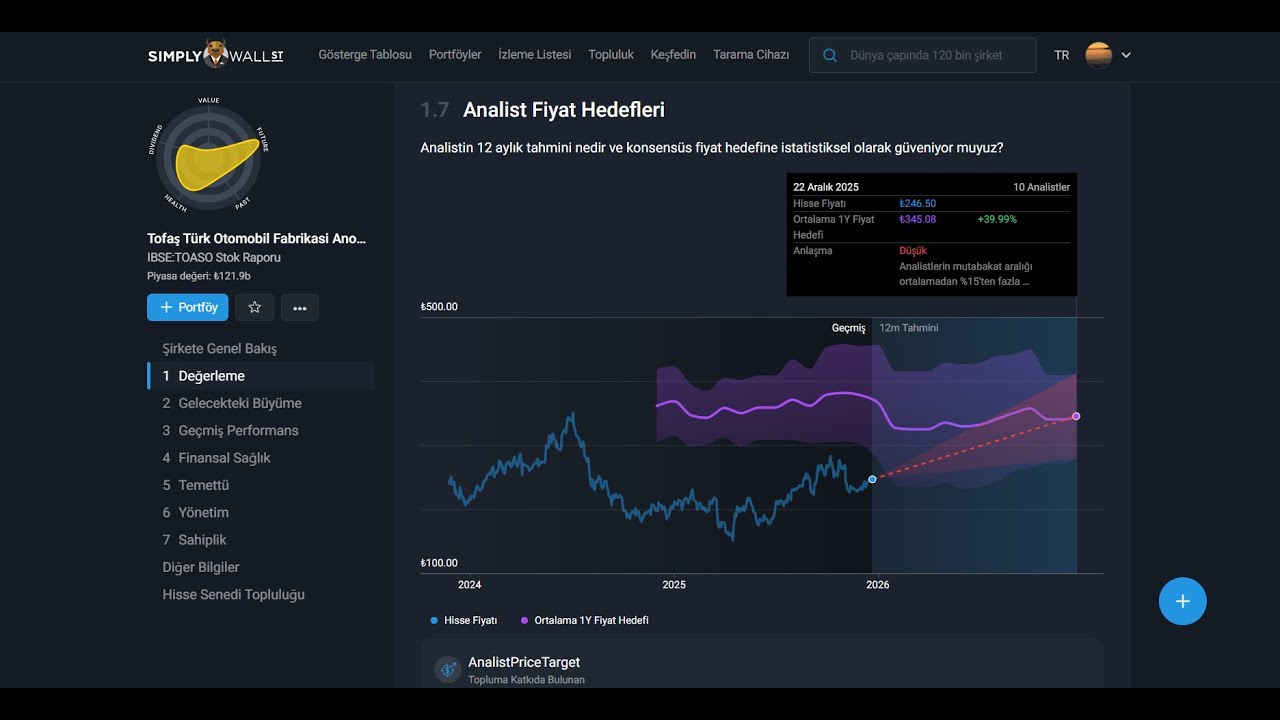Click the AnalistPriceTarget author name
The height and width of the screenshot is (720, 1280).
524,662
